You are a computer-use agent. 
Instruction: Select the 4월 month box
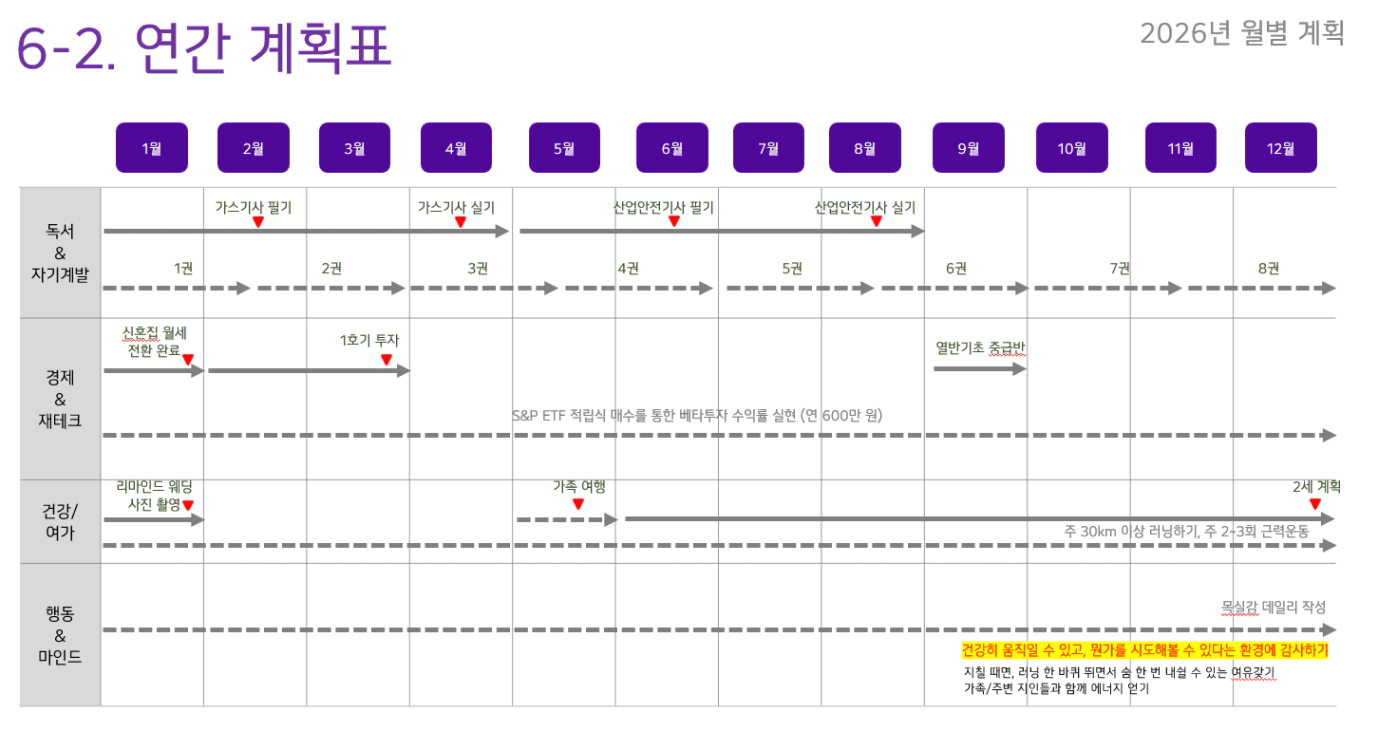point(456,148)
